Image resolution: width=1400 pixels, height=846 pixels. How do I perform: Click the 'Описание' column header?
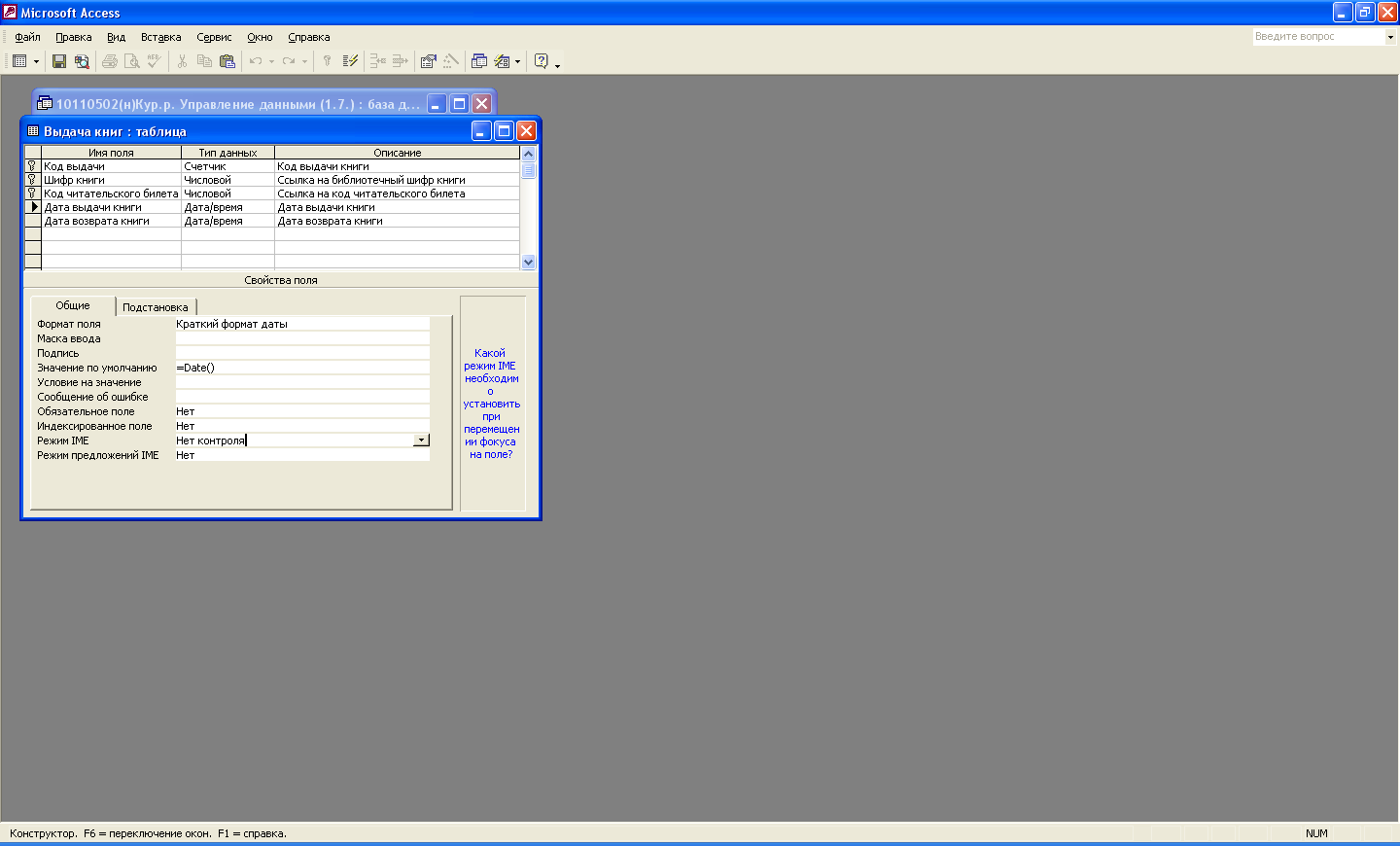coord(397,153)
